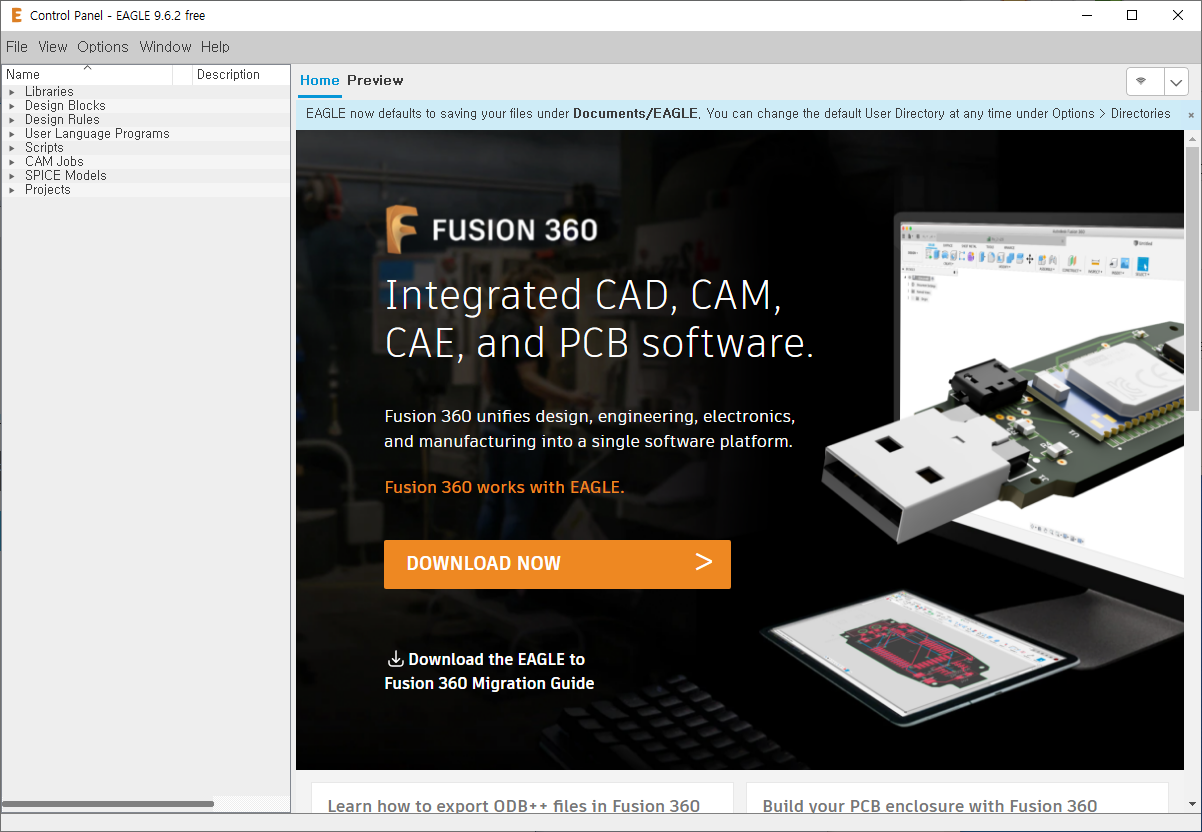Click the DOWNLOAD NOW button
The image size is (1202, 832).
pos(557,564)
